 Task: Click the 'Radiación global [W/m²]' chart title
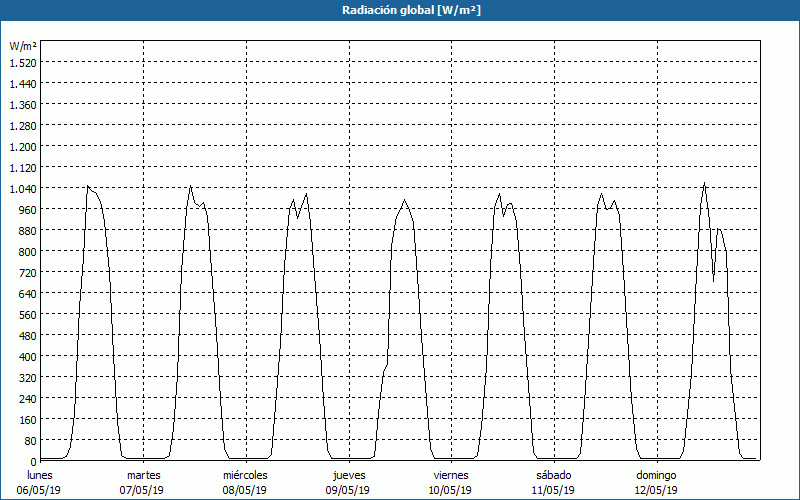411,10
